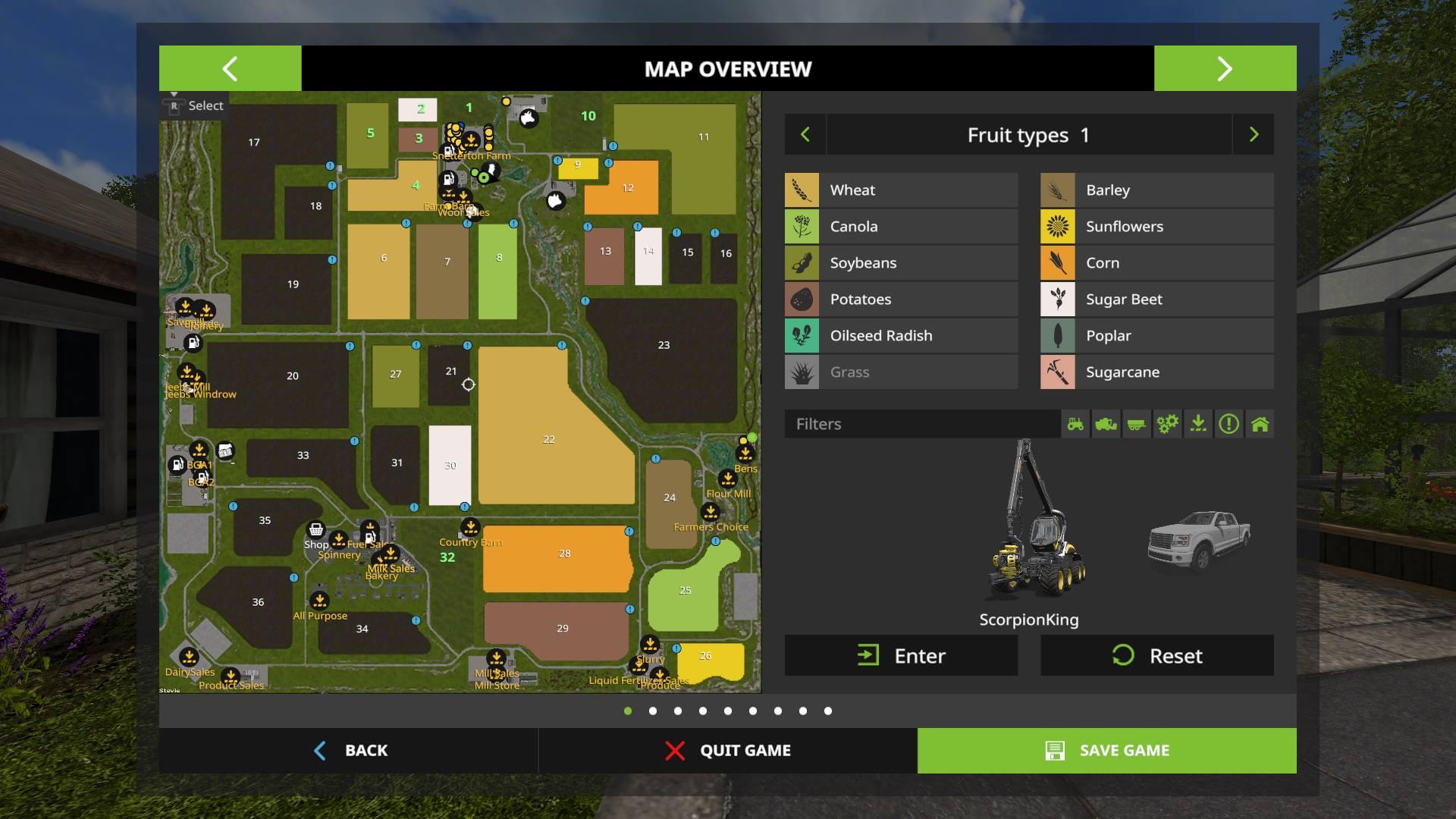The height and width of the screenshot is (819, 1456).
Task: Go to next Fruit types page arrow
Action: [1254, 135]
